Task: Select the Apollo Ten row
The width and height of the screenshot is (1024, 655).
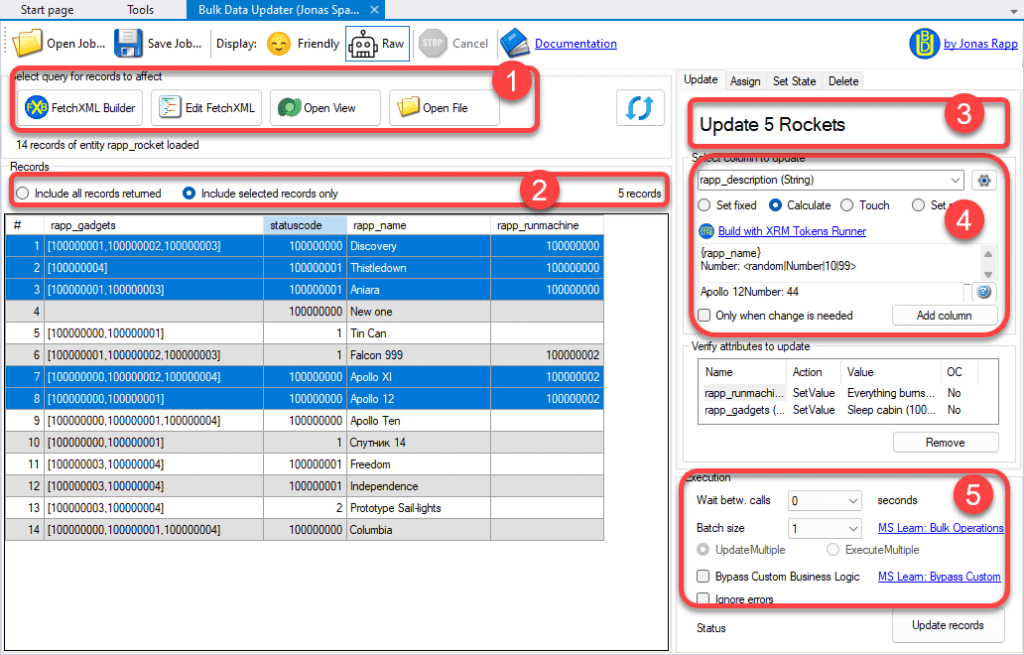Action: pyautogui.click(x=304, y=421)
